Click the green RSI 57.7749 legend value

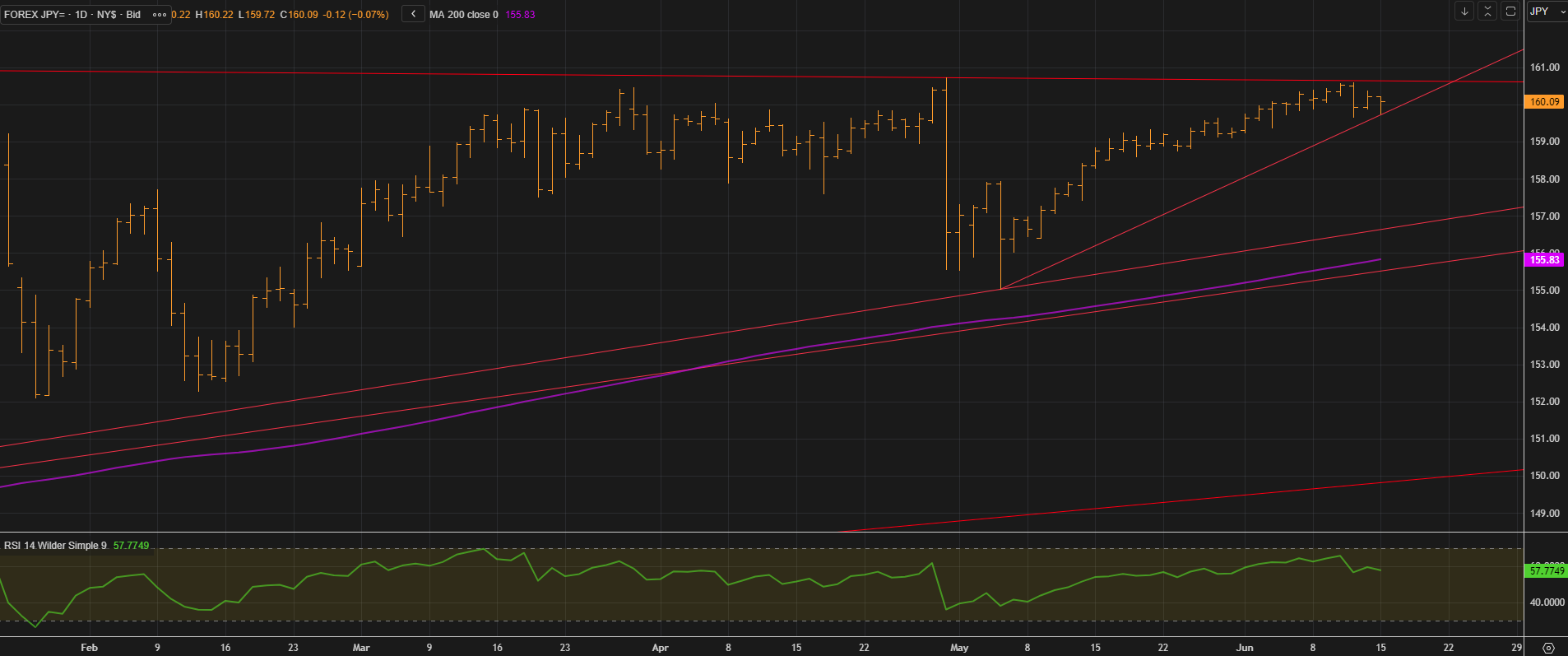coord(131,546)
